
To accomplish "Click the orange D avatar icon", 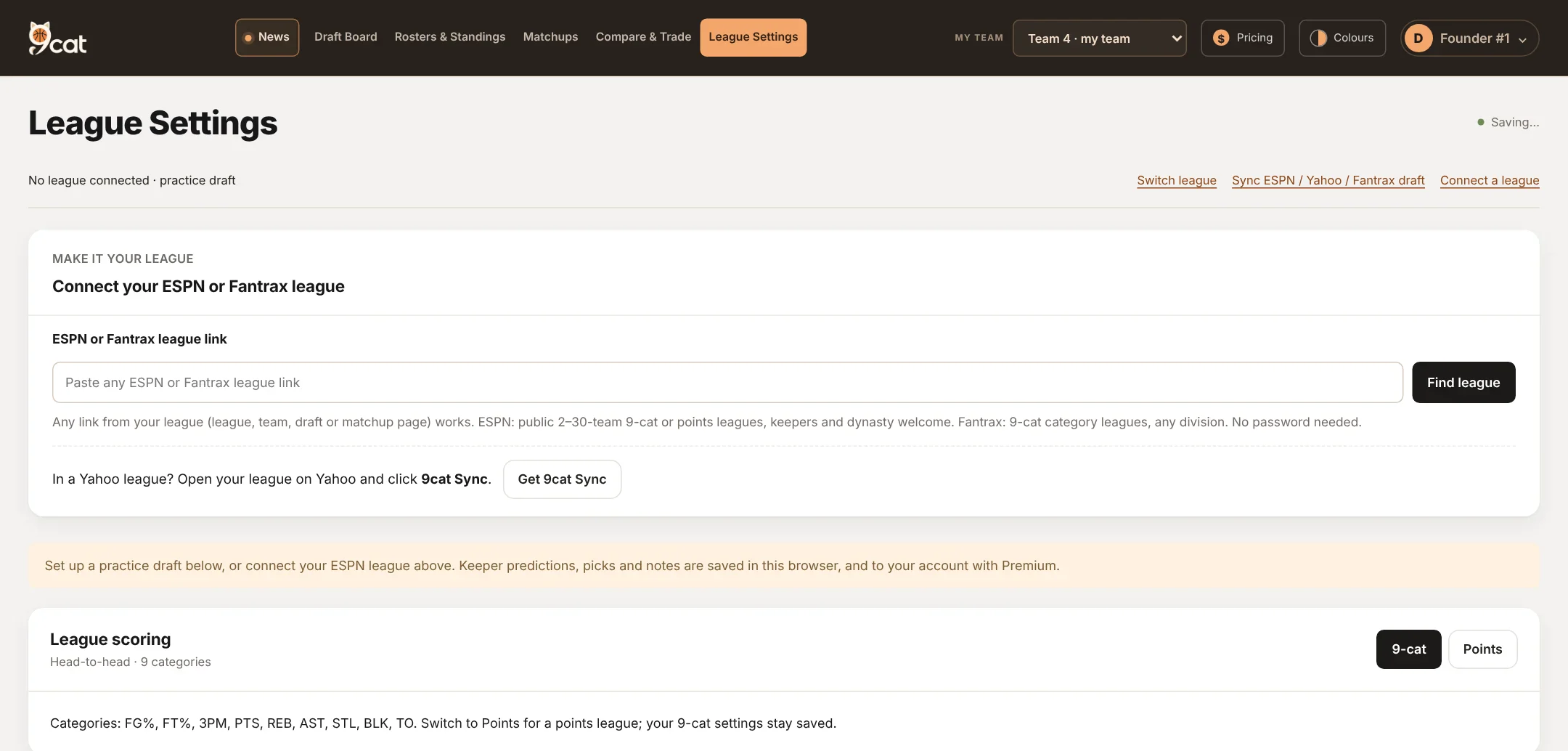I will (1418, 38).
